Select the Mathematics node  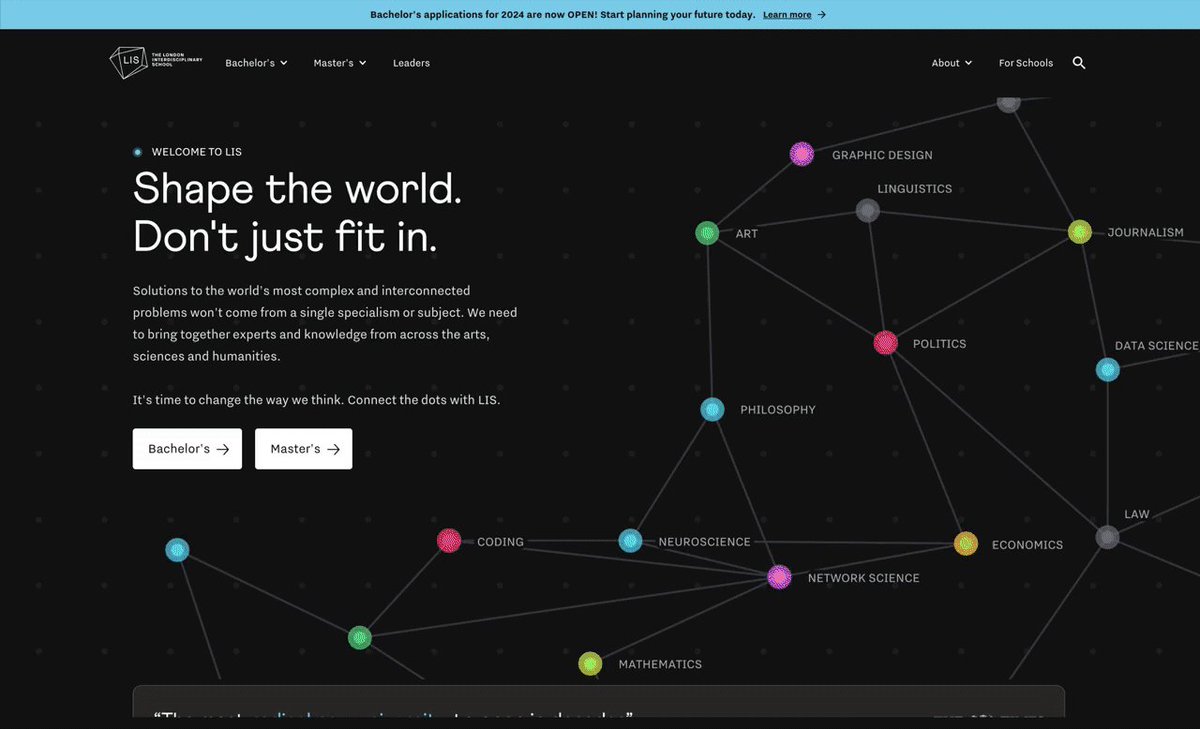591,664
